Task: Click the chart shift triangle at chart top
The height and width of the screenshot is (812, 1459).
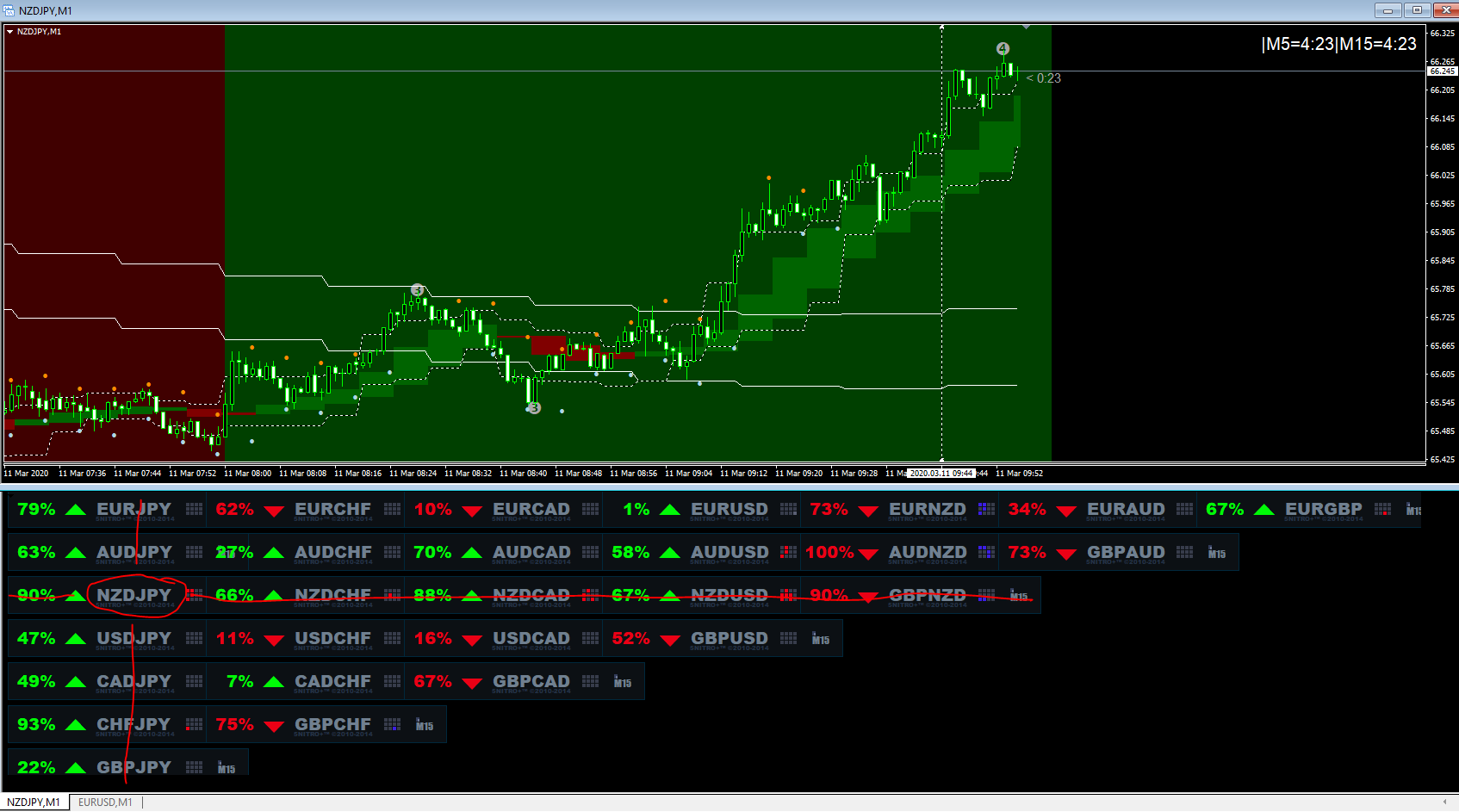Action: pyautogui.click(x=1026, y=28)
